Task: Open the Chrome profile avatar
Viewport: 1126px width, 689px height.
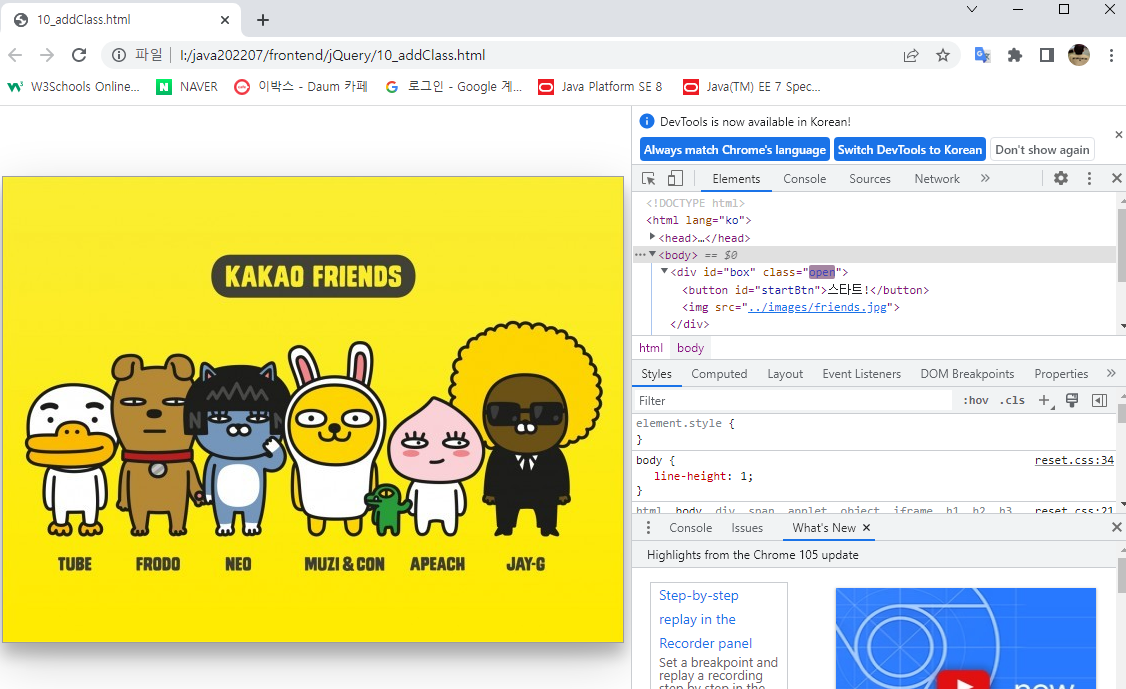Action: (x=1079, y=55)
